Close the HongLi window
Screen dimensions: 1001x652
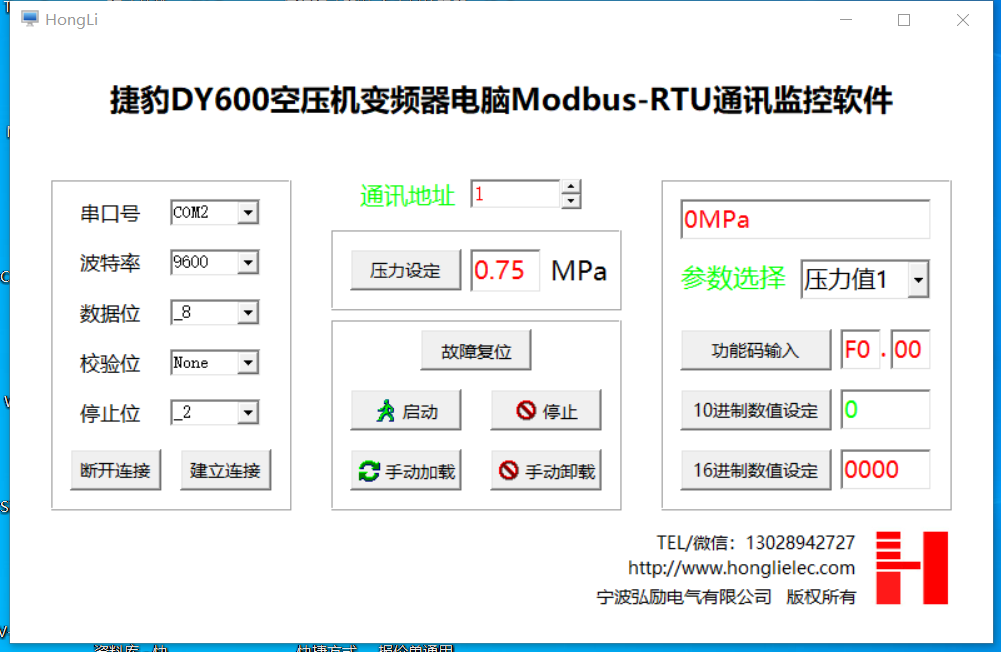click(x=963, y=20)
